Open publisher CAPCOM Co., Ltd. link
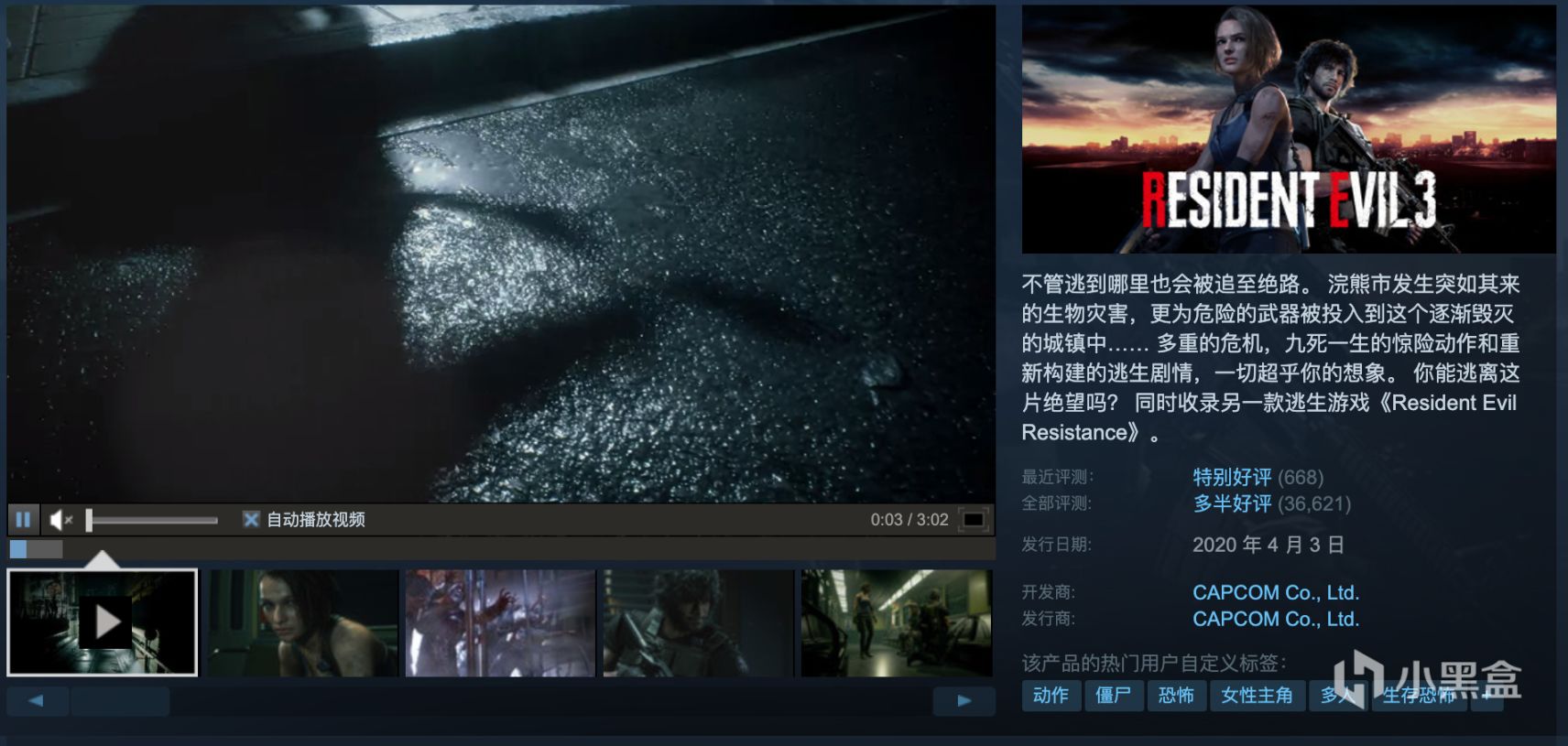The height and width of the screenshot is (746, 1568). 1276,619
